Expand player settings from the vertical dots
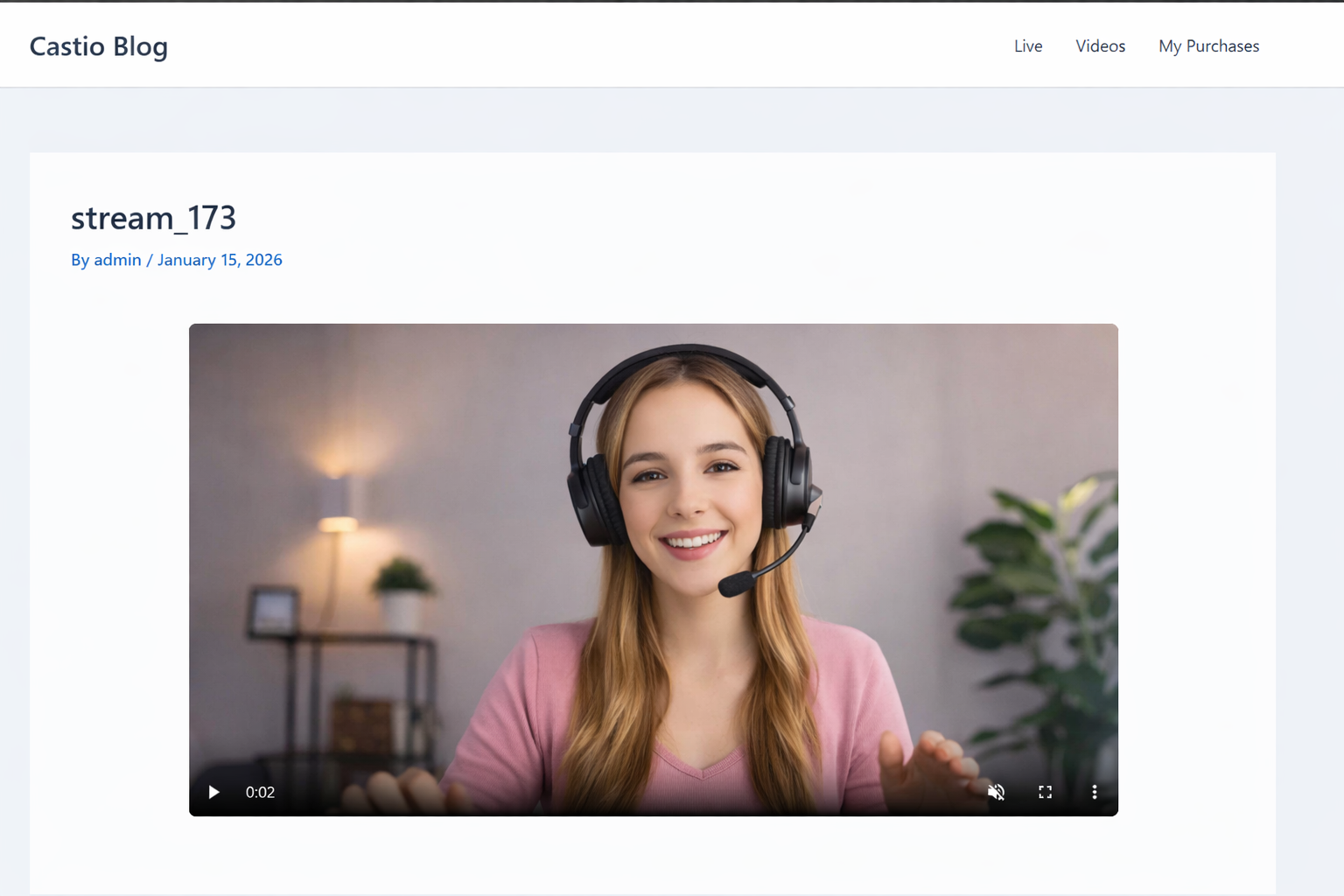Screen dimensions: 1344x896 tap(1094, 792)
